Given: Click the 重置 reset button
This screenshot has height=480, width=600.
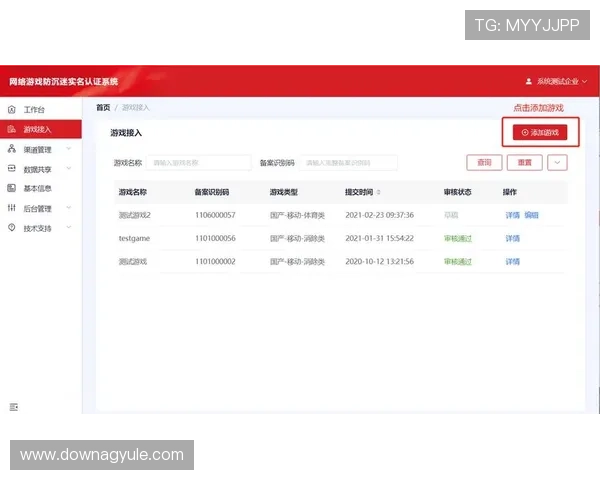Looking at the screenshot, I should [524, 162].
